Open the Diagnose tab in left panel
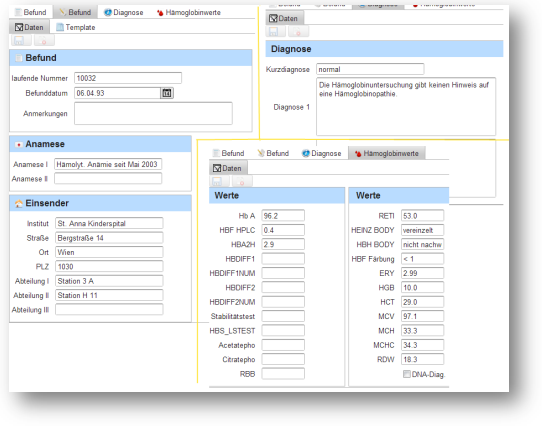This screenshot has width=542, height=426. point(124,12)
